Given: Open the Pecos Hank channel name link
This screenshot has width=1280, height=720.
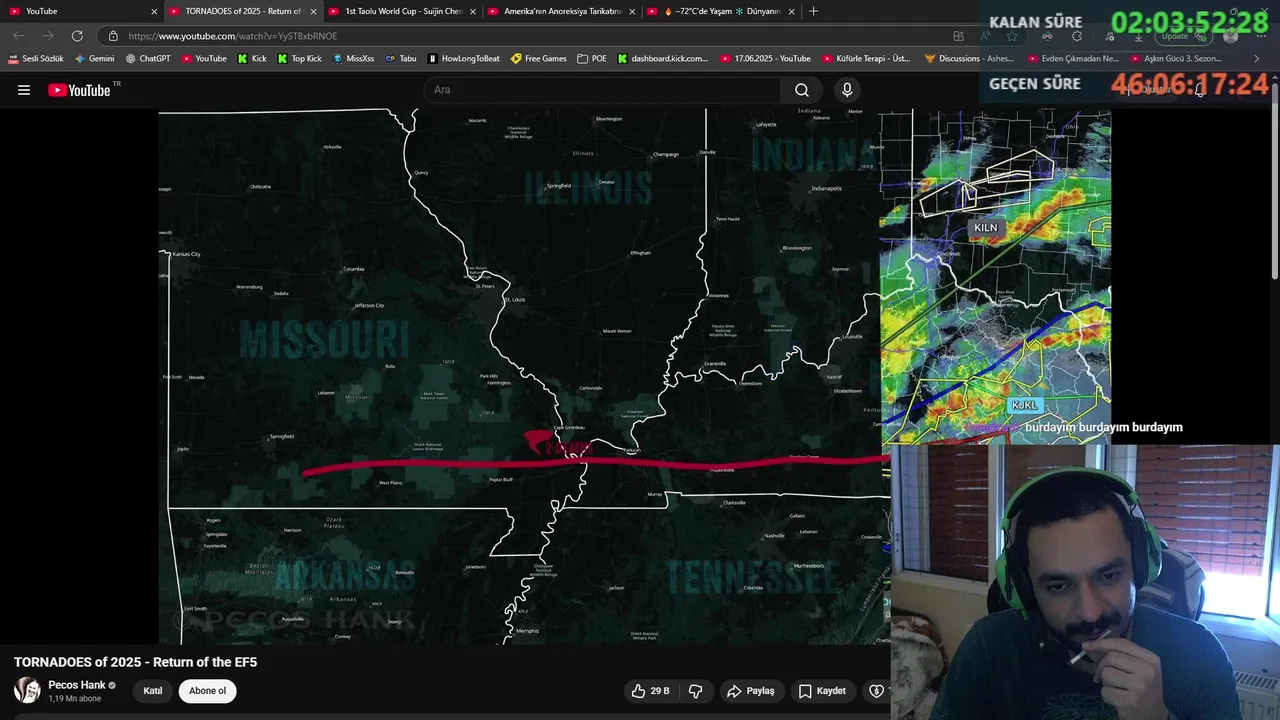Looking at the screenshot, I should click(x=77, y=685).
